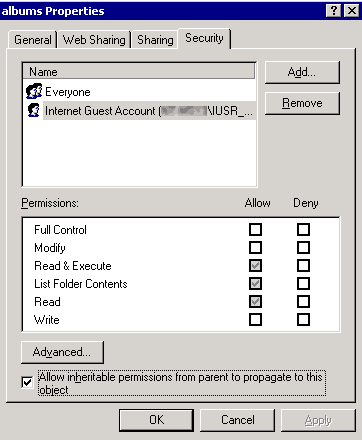
Task: Click the Name column header
Action: 139,72
